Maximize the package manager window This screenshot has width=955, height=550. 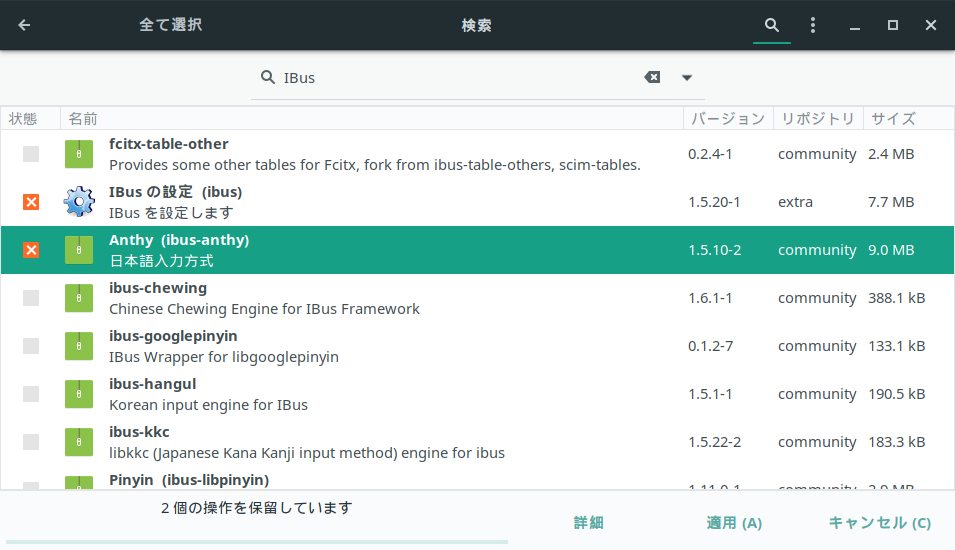pos(893,25)
